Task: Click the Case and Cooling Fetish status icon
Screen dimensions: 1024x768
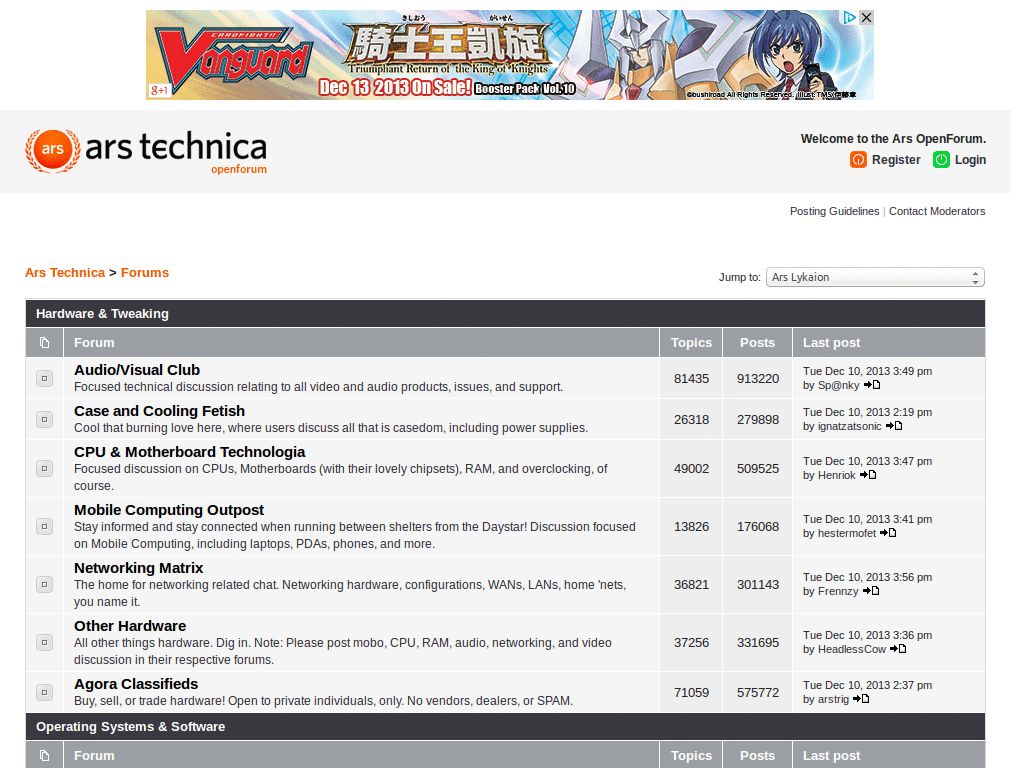Action: click(x=44, y=419)
